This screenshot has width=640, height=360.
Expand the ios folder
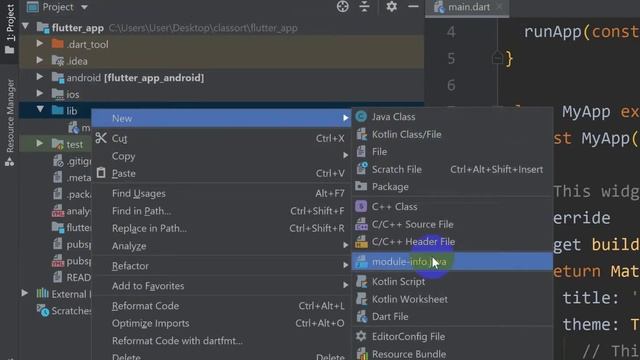click(x=40, y=94)
